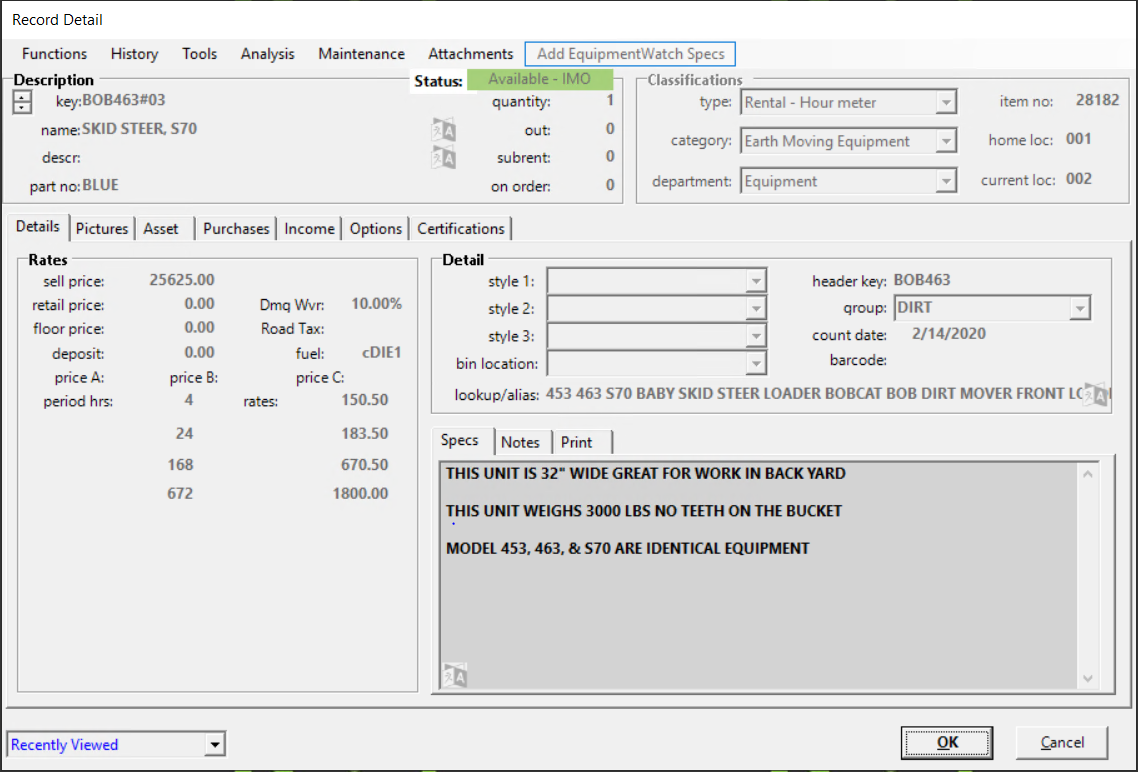This screenshot has width=1138, height=772.
Task: Open the Functions menu
Action: pyautogui.click(x=54, y=54)
